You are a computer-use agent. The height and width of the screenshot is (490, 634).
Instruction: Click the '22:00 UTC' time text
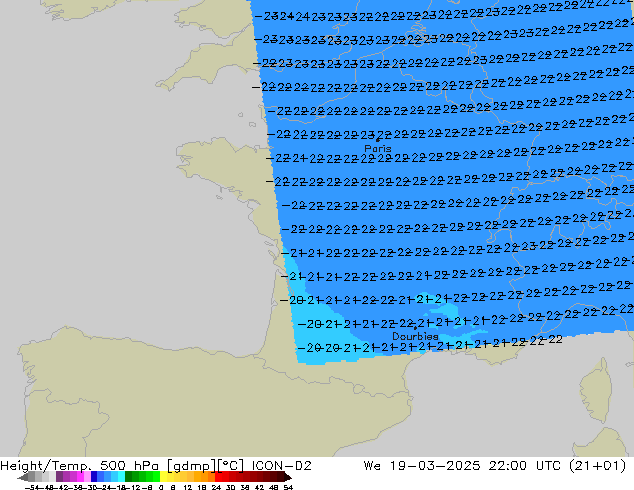coord(524,466)
